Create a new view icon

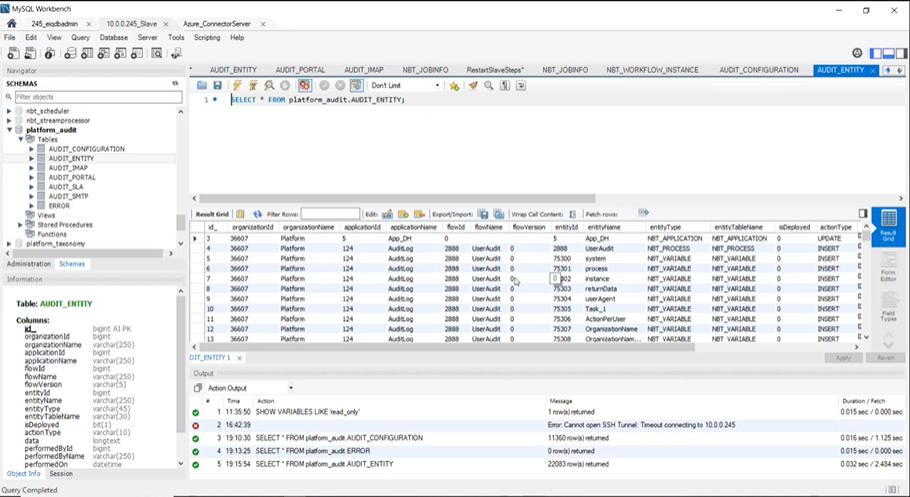coord(104,53)
